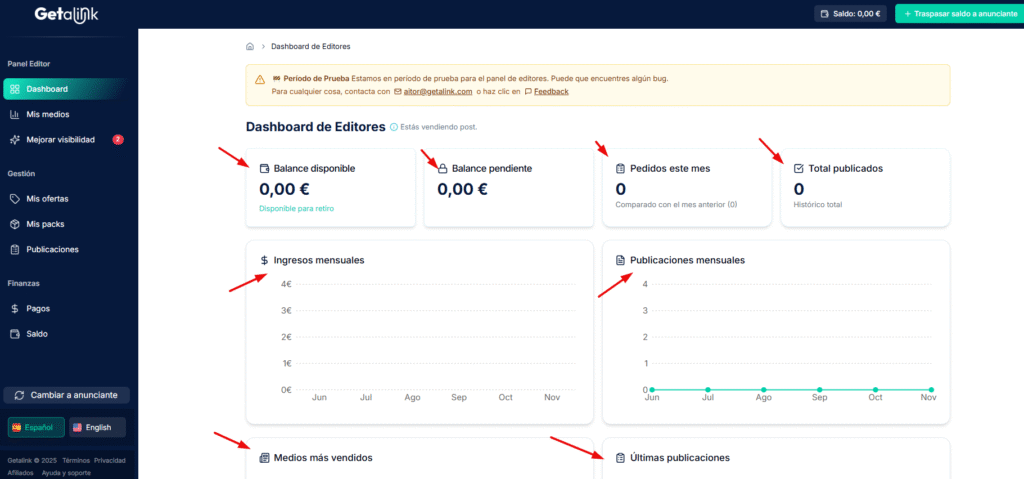Go to Mejorar visibilidad
The image size is (1024, 479).
coord(67,140)
